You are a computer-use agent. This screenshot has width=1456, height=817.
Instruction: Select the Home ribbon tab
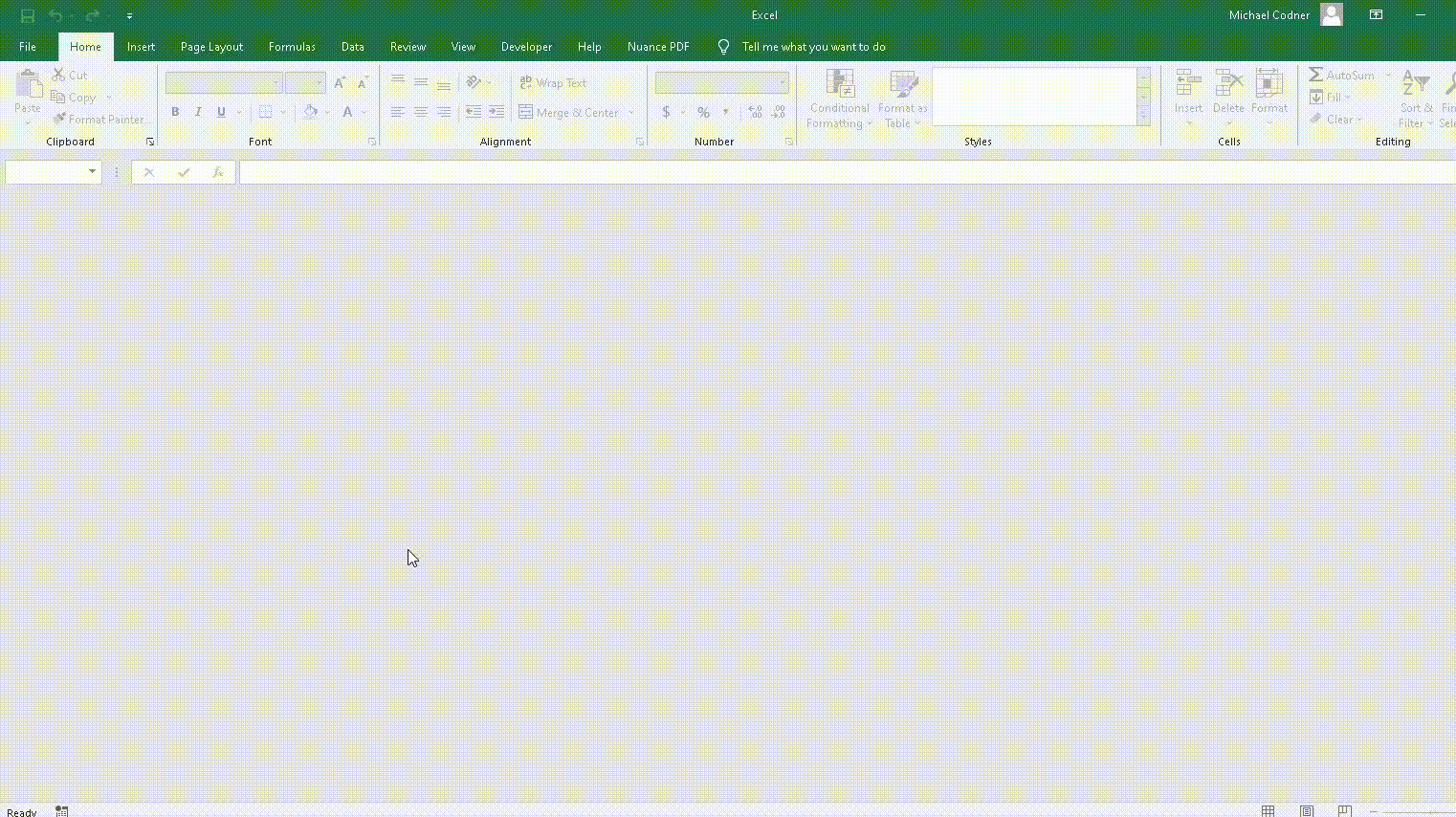tap(85, 47)
